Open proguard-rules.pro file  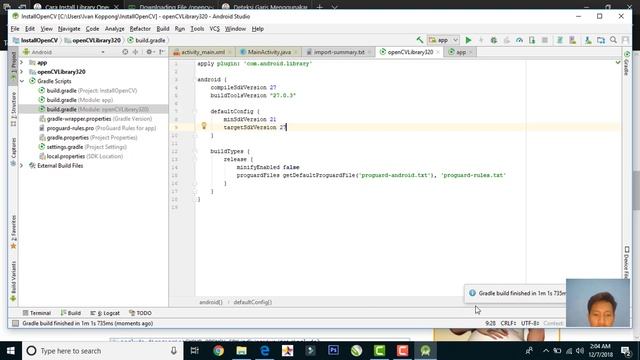(97, 128)
